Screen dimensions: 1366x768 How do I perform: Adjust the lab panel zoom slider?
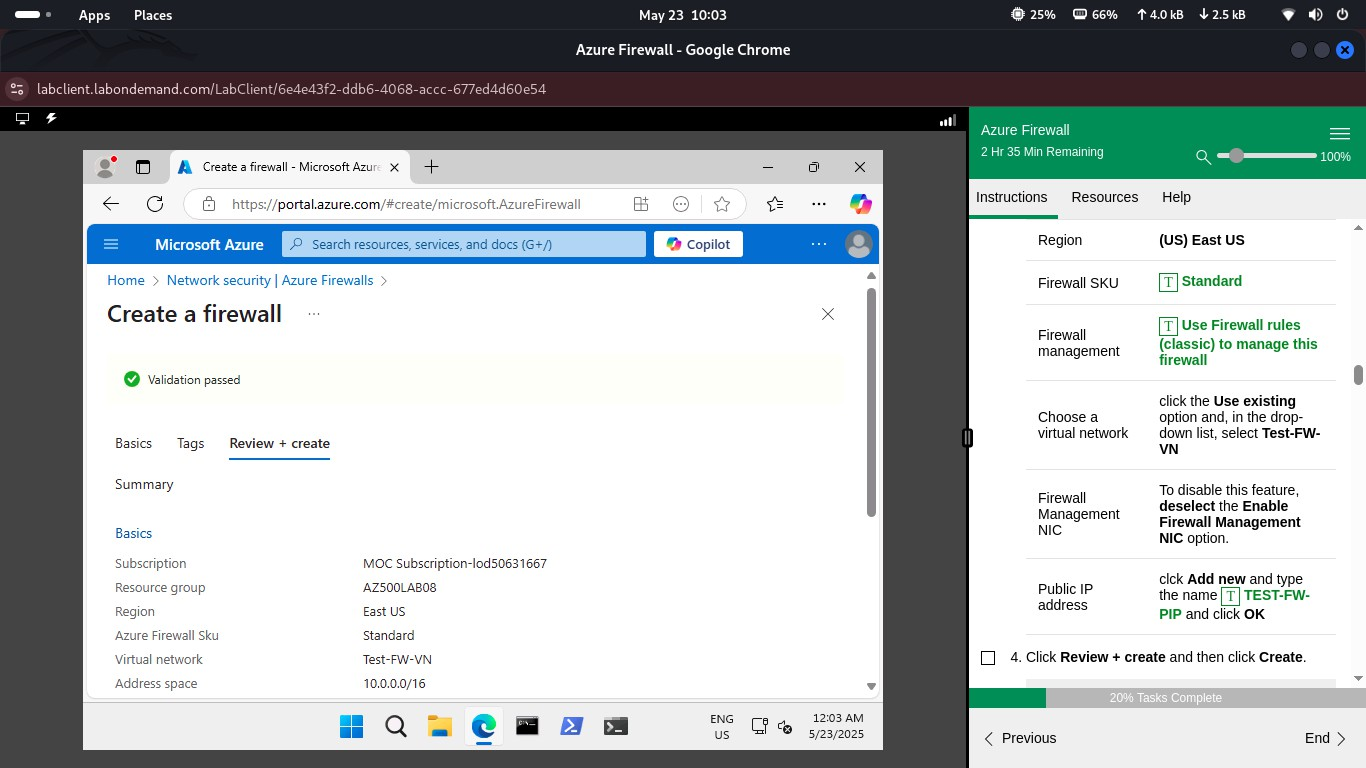click(x=1236, y=156)
